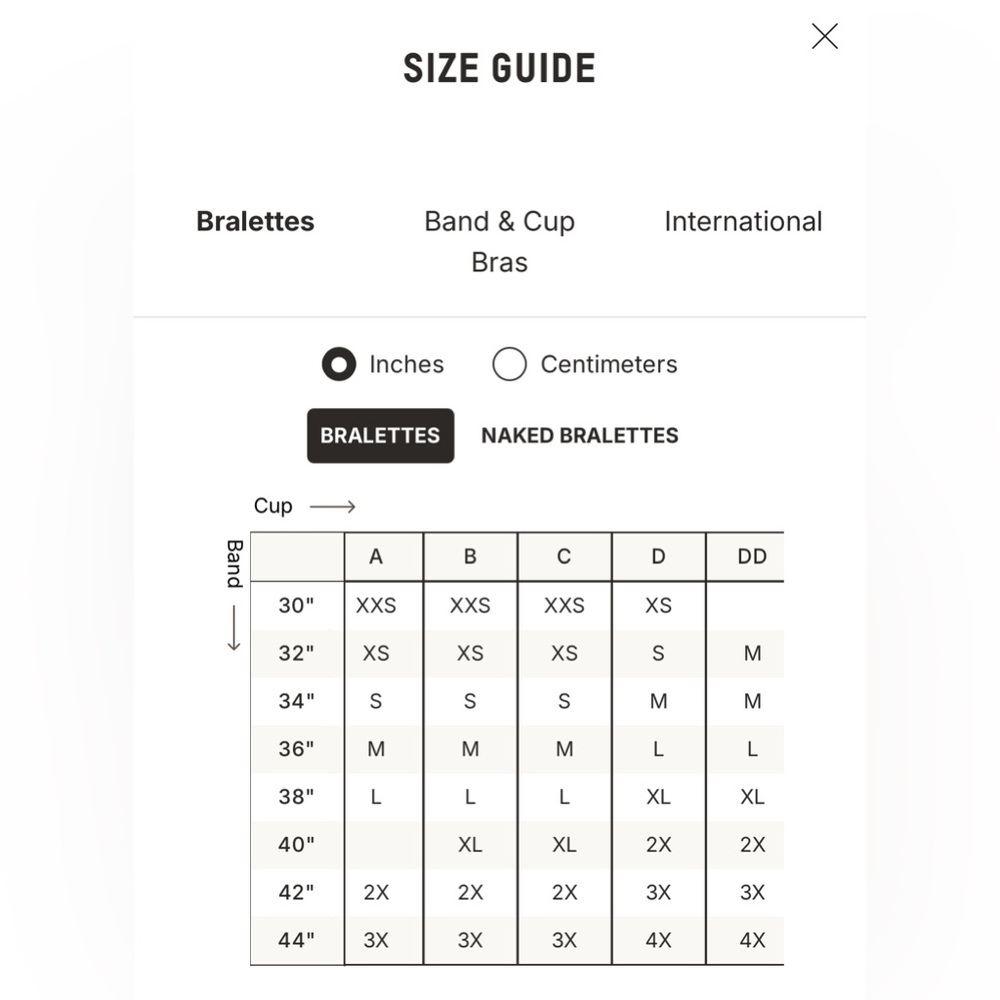The height and width of the screenshot is (1000, 1000).
Task: Switch to NAKED BRALETTES chart
Action: (x=580, y=436)
